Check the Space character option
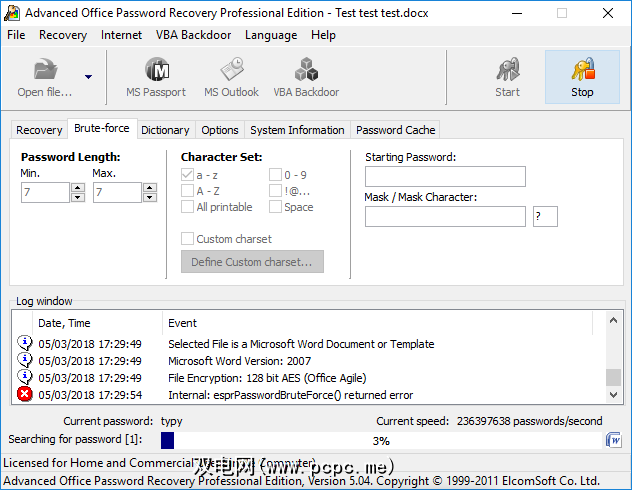 pos(275,207)
